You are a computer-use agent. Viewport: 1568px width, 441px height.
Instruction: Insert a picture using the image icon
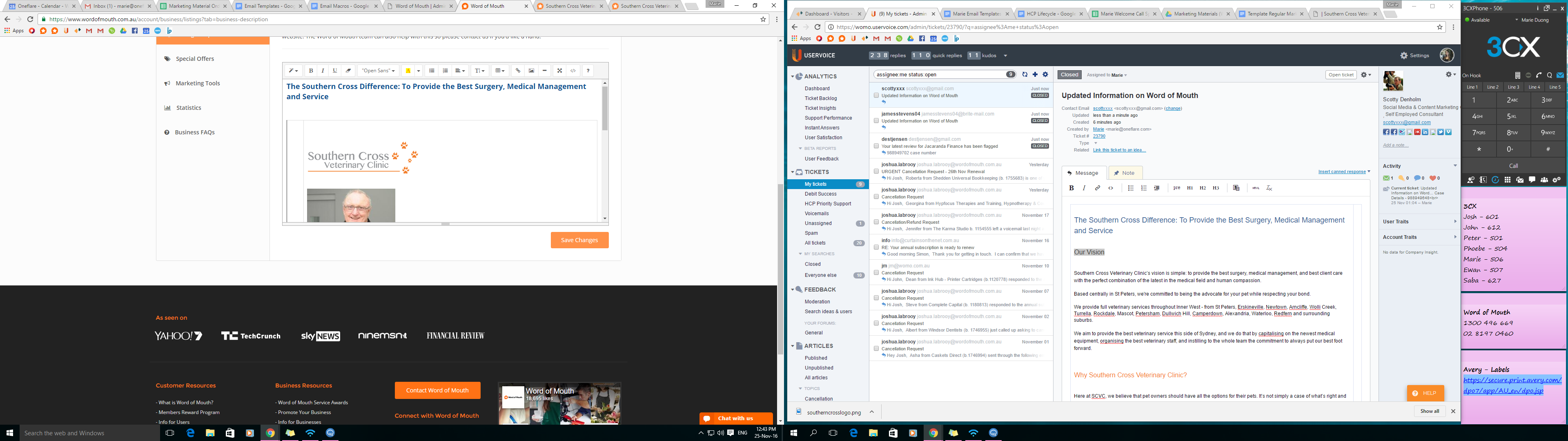point(531,71)
